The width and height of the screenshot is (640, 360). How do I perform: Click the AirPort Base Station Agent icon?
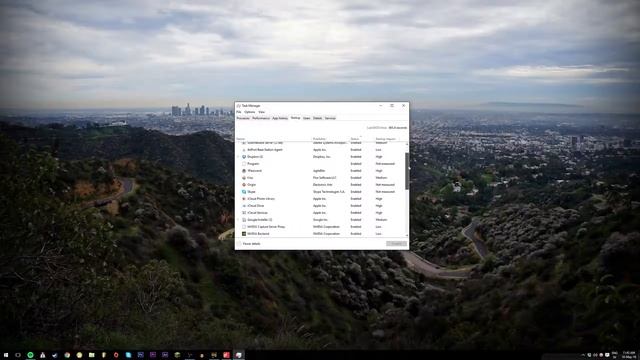(x=244, y=150)
